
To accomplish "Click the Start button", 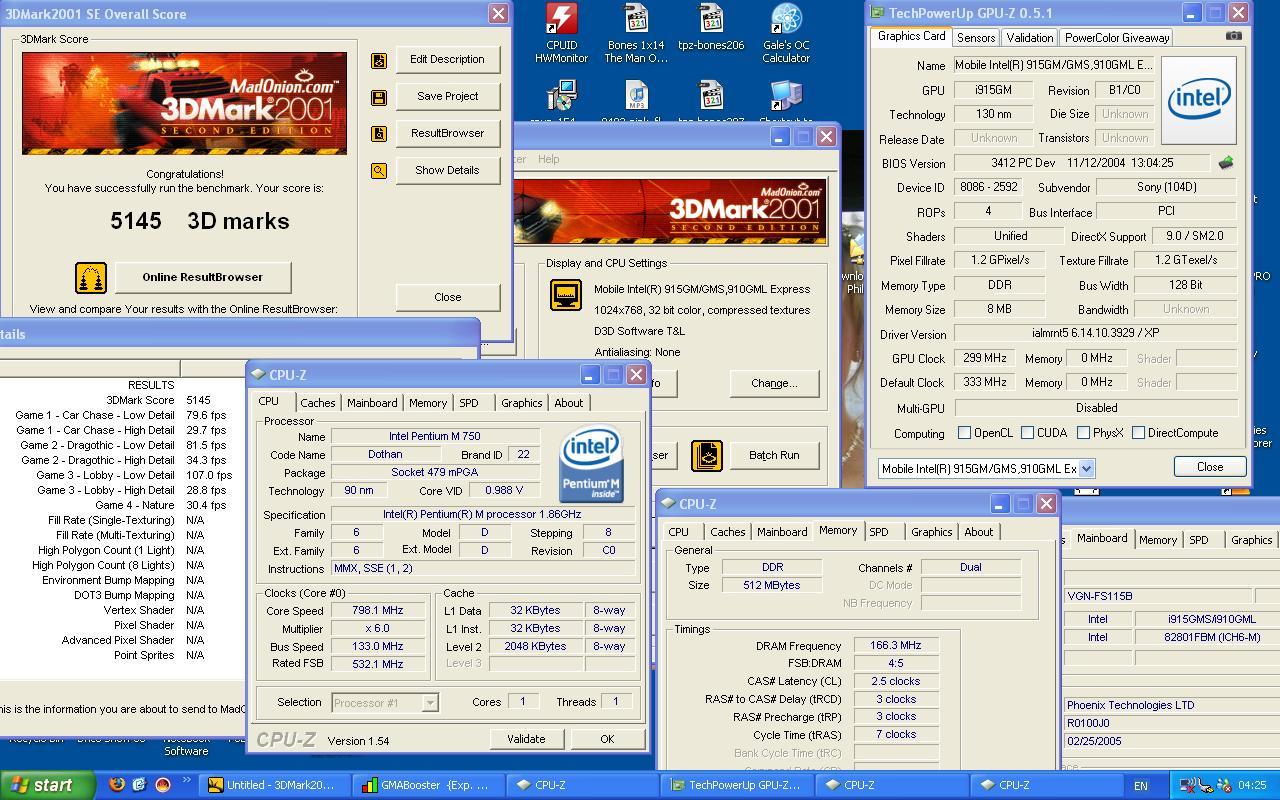I will pyautogui.click(x=48, y=785).
